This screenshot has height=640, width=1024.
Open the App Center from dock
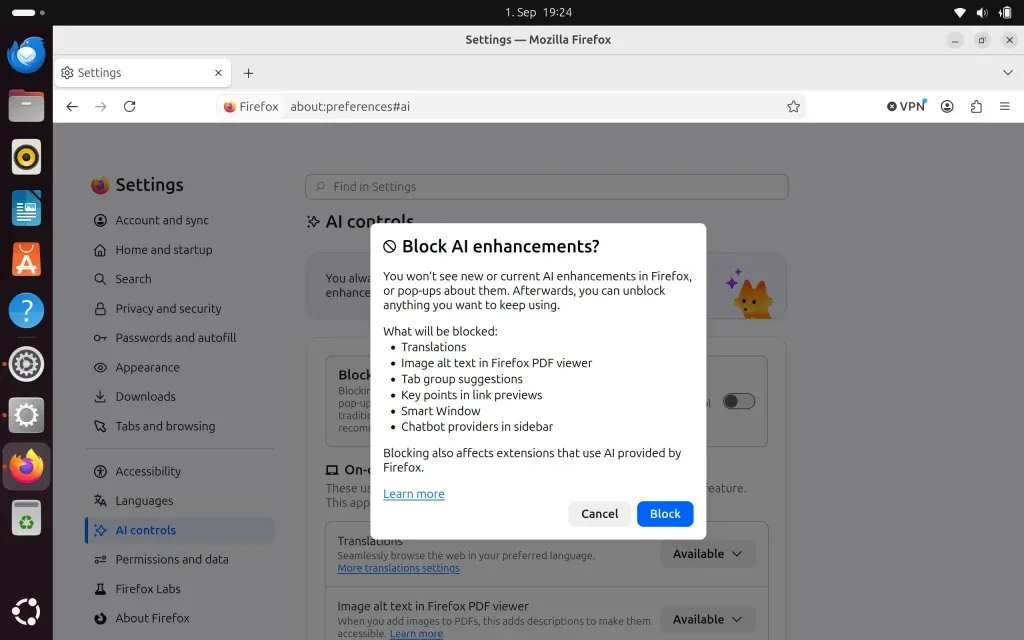coord(26,259)
